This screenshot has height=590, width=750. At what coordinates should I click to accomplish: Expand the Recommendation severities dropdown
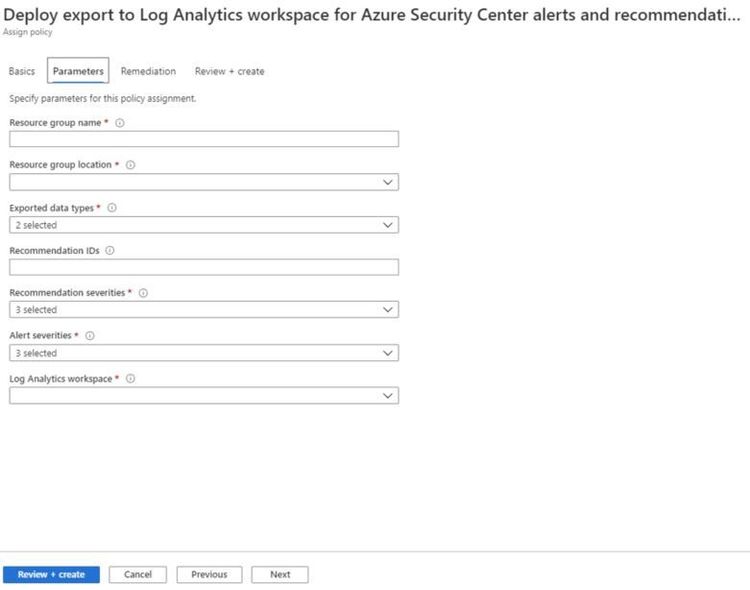[x=204, y=310]
